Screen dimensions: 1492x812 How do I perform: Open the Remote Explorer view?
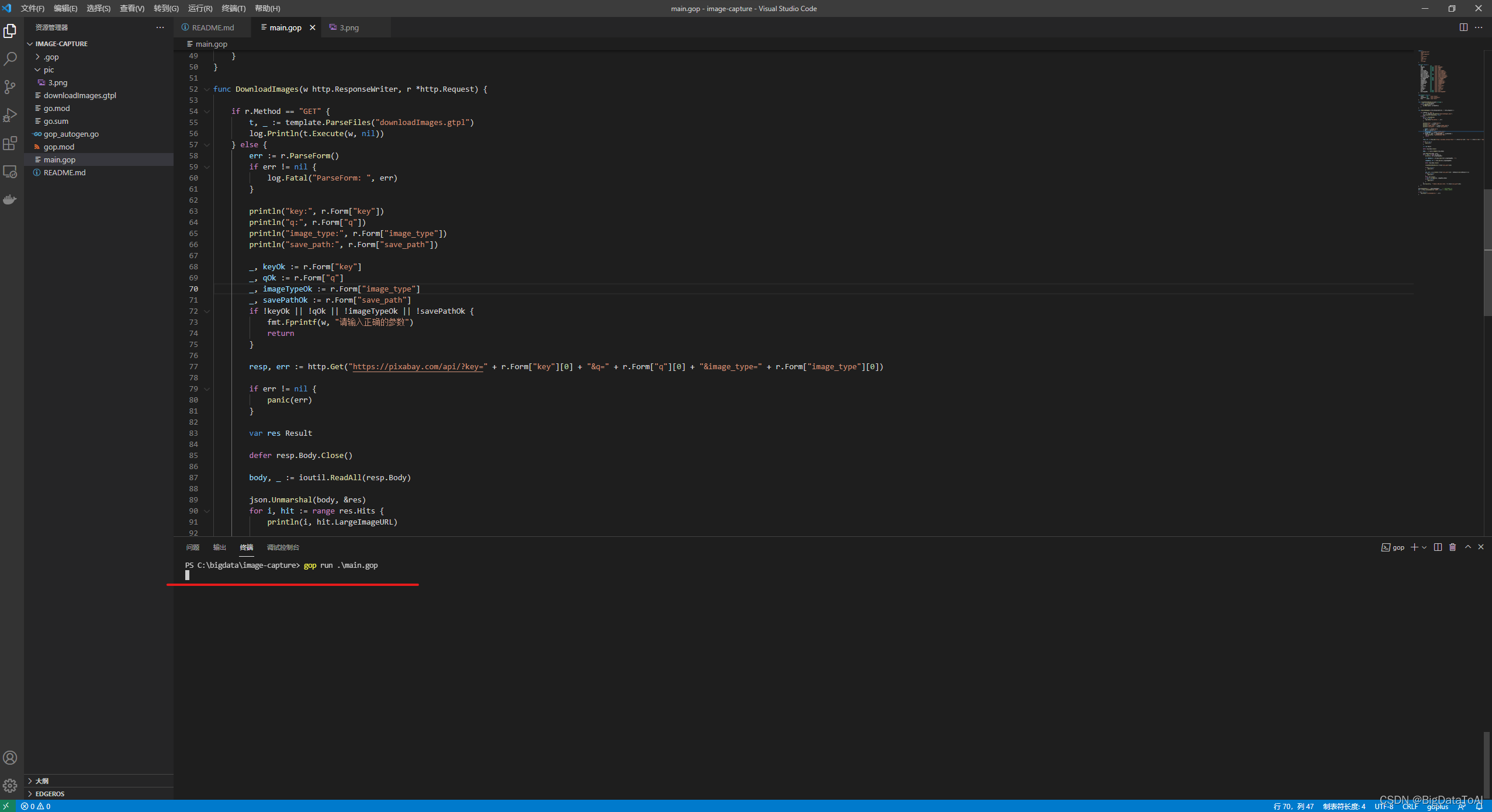pyautogui.click(x=10, y=172)
